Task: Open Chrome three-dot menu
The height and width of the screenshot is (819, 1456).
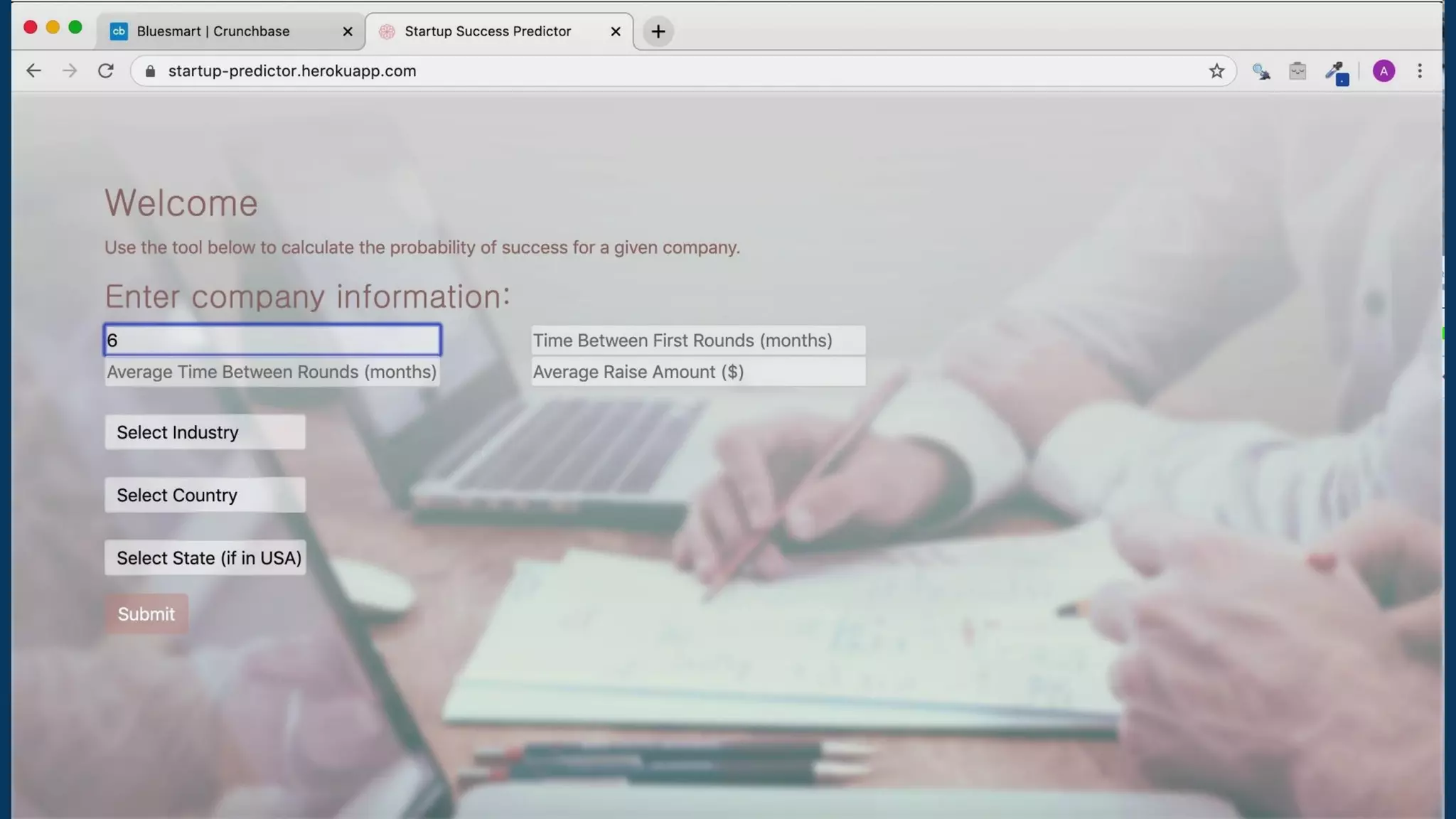Action: (1419, 71)
